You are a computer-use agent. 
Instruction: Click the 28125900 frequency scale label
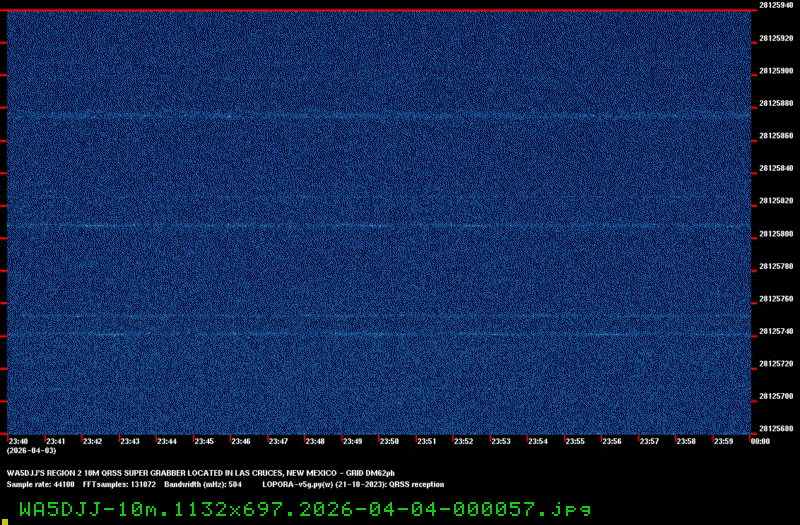pos(776,71)
